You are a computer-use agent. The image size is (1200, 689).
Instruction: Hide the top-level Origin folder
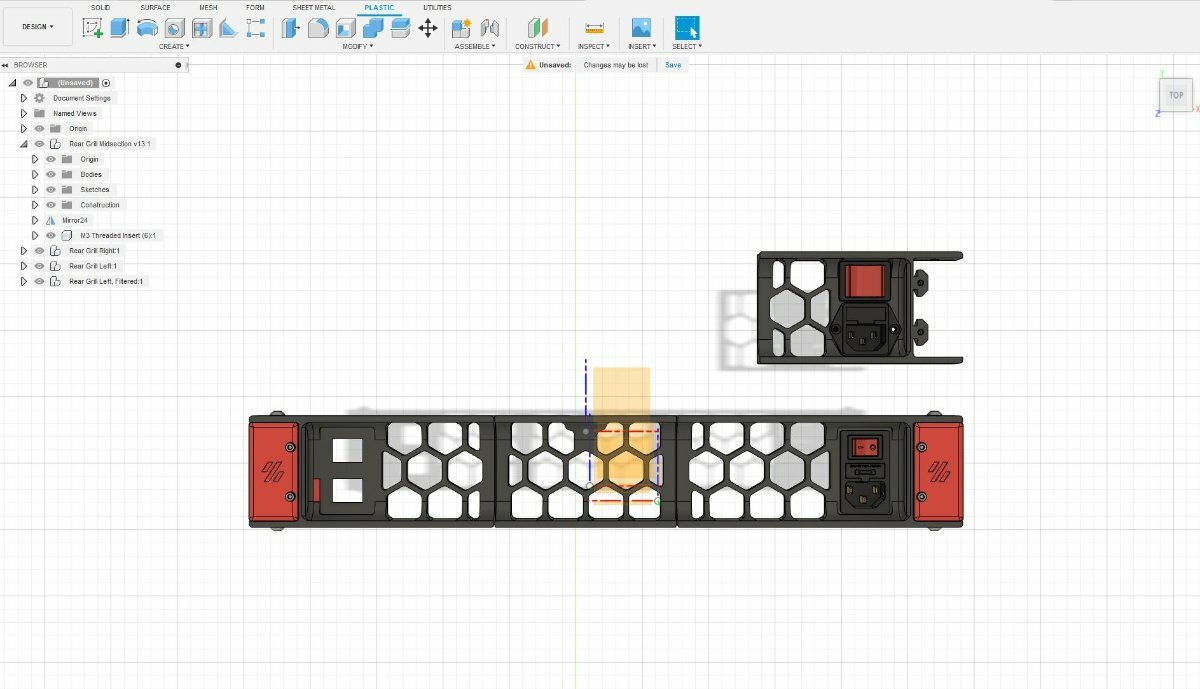(x=39, y=128)
